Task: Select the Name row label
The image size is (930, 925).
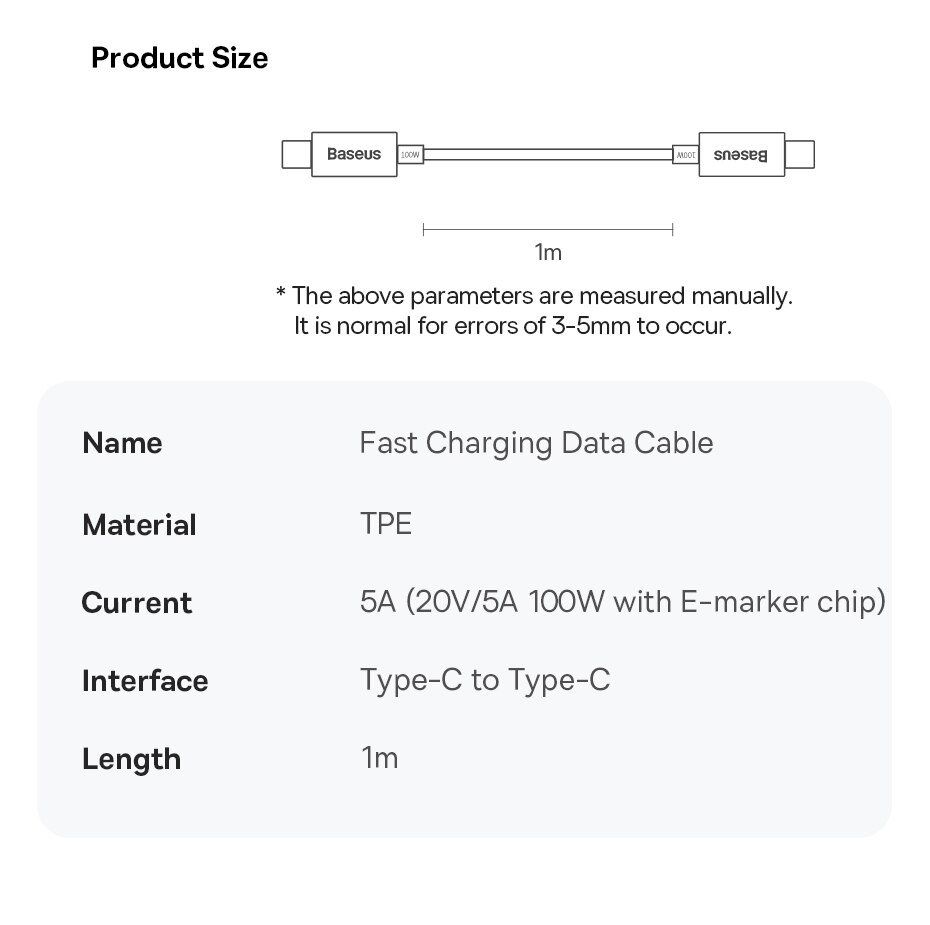Action: [x=122, y=443]
